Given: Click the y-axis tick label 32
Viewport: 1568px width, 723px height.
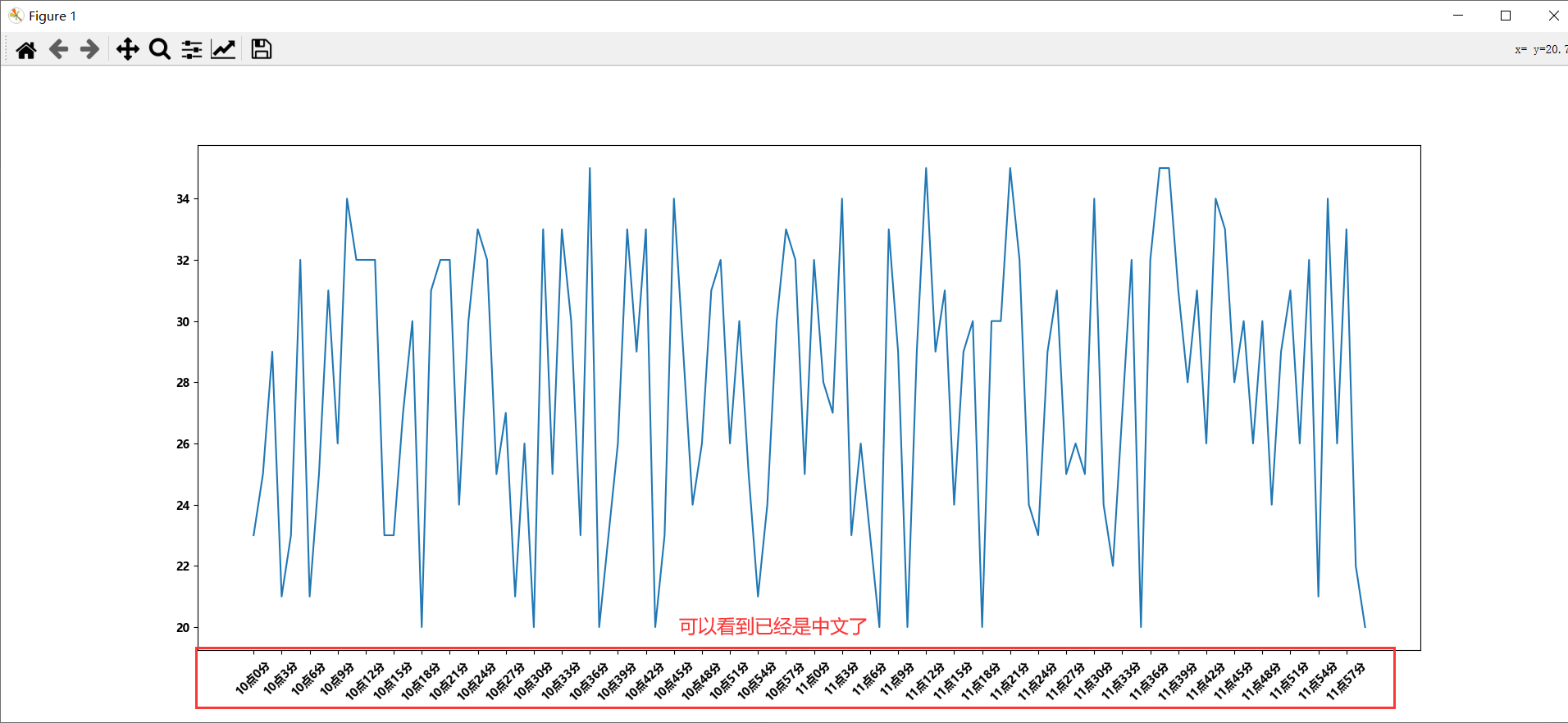Looking at the screenshot, I should tap(183, 261).
